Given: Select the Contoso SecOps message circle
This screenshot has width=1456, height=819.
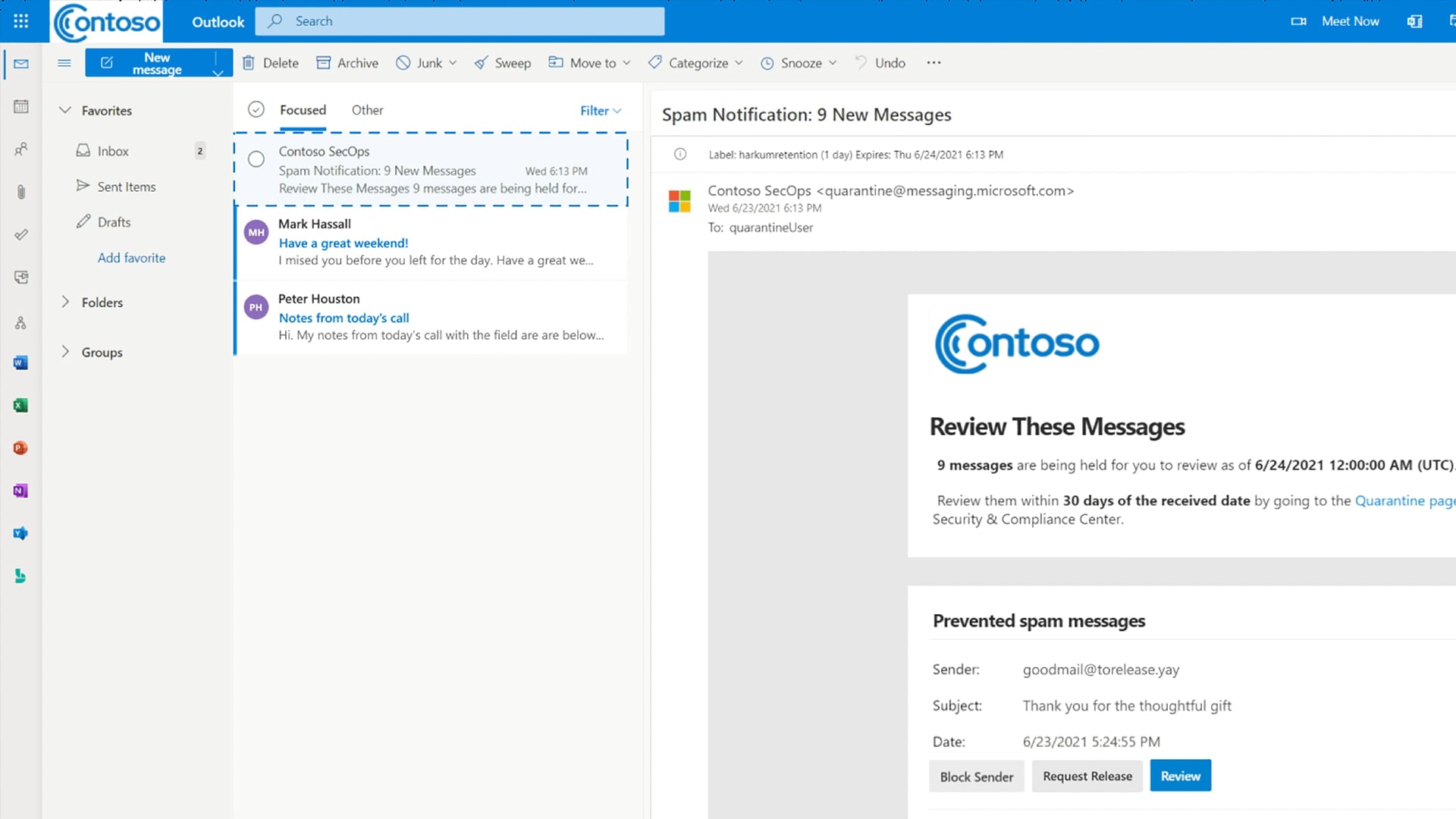Looking at the screenshot, I should coord(256,159).
